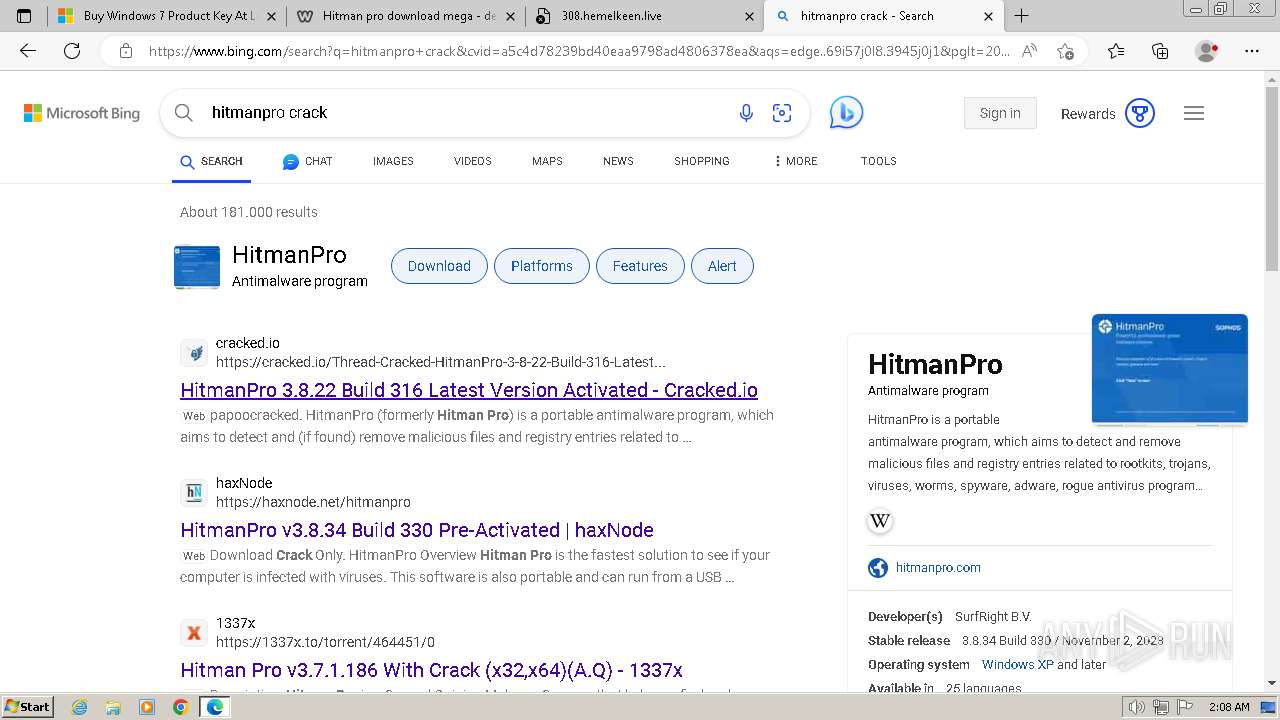Click the Platforms pill button
The height and width of the screenshot is (720, 1280).
(542, 266)
